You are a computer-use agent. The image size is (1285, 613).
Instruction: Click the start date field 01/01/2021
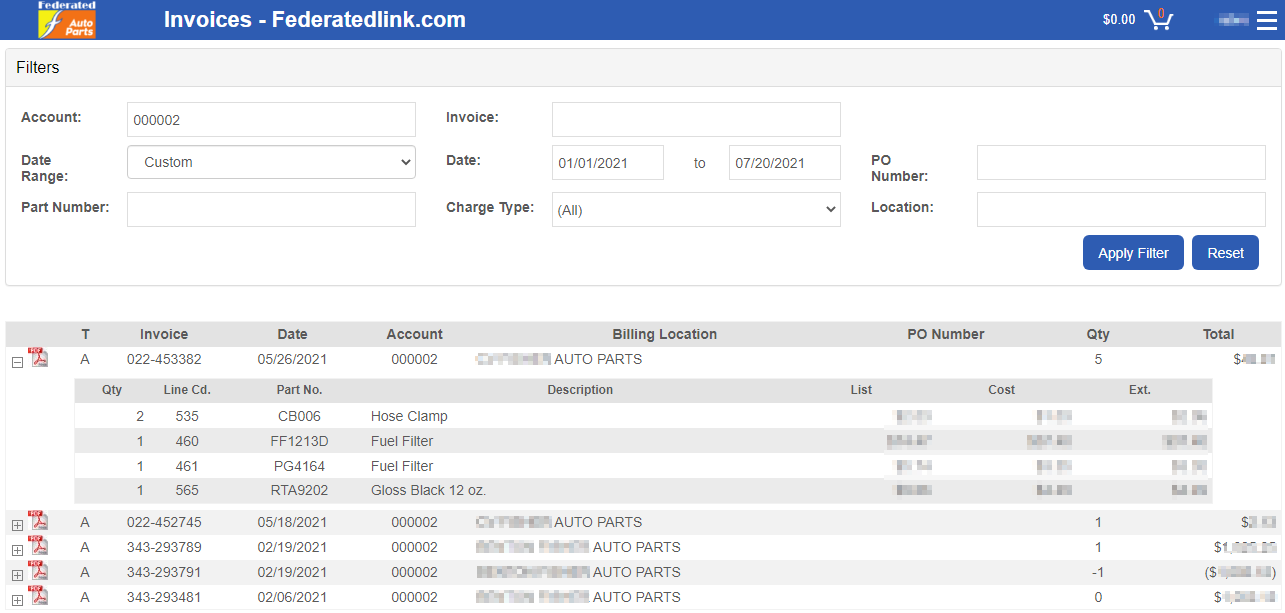click(x=608, y=162)
